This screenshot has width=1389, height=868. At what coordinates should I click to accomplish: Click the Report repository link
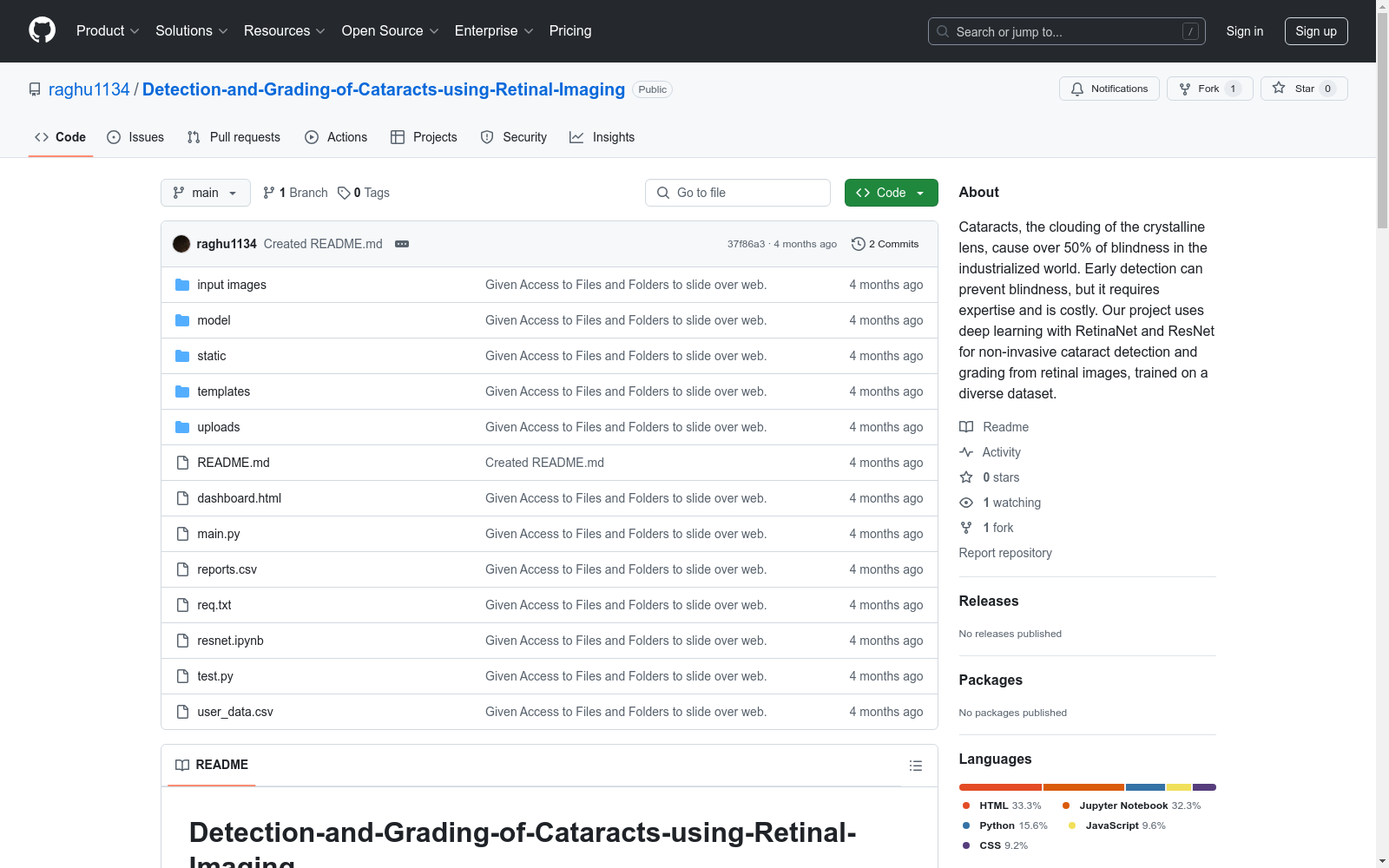pyautogui.click(x=1004, y=553)
